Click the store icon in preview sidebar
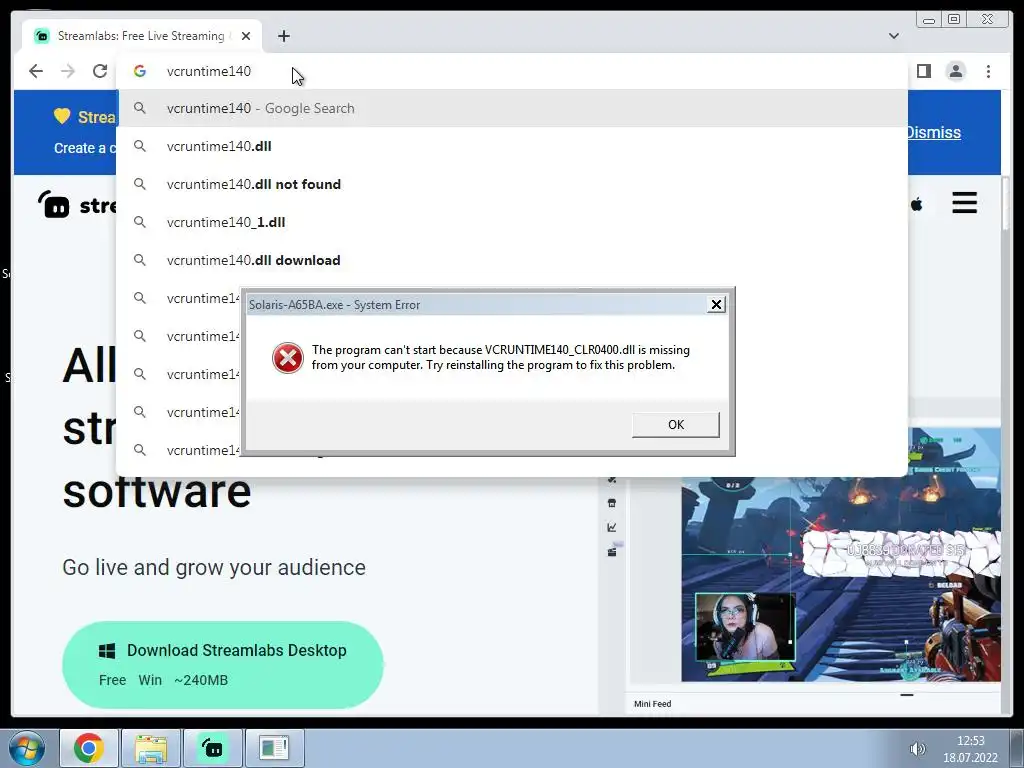 [x=612, y=503]
